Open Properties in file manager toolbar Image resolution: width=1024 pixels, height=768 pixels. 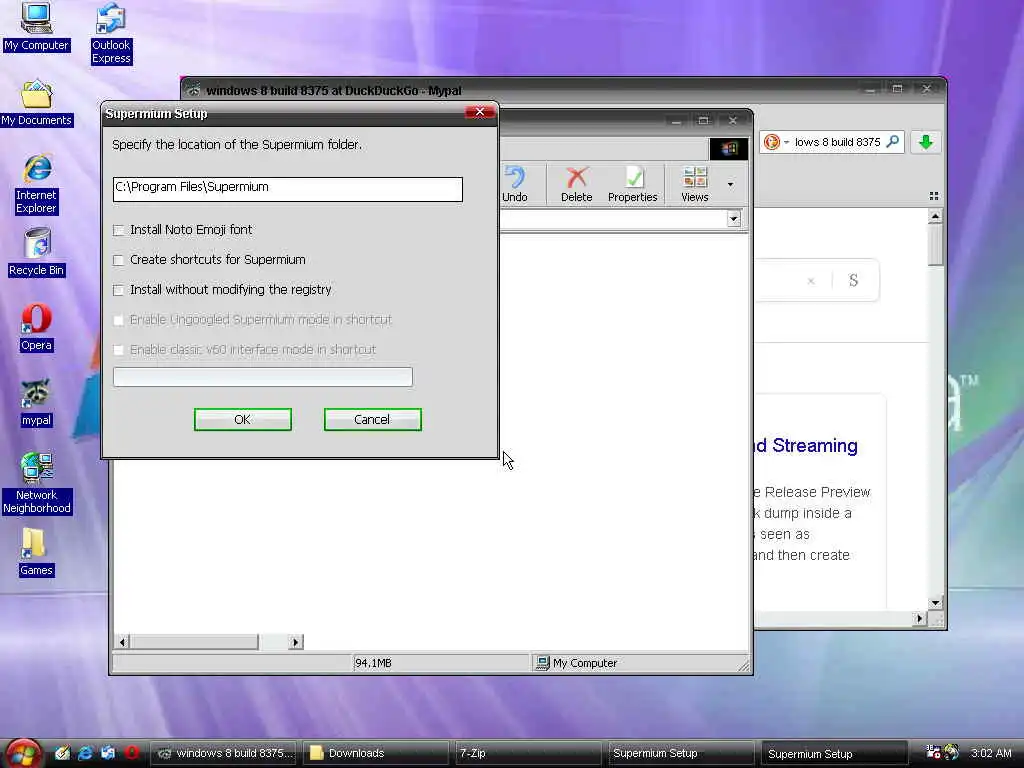pyautogui.click(x=632, y=184)
